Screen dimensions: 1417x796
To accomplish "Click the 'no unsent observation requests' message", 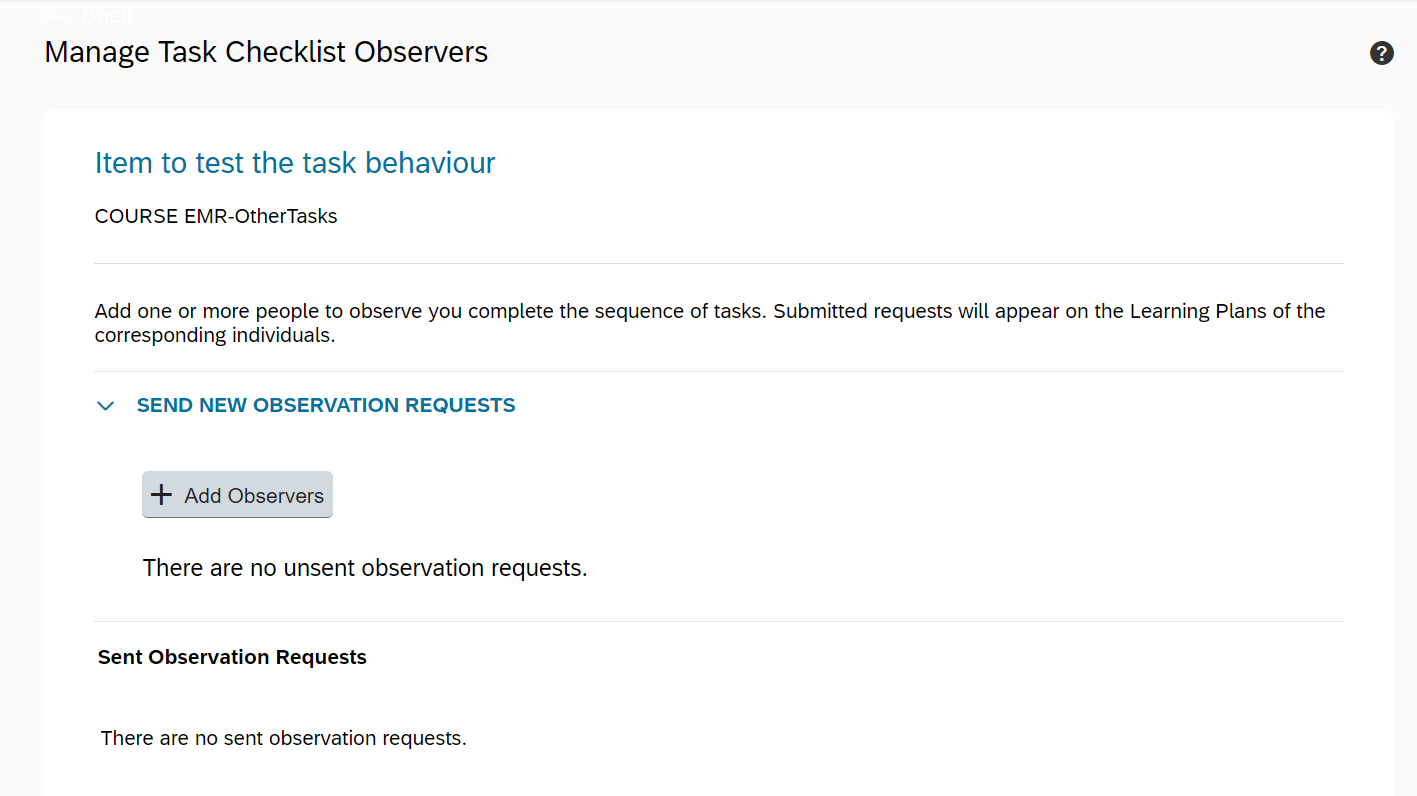I will [365, 568].
